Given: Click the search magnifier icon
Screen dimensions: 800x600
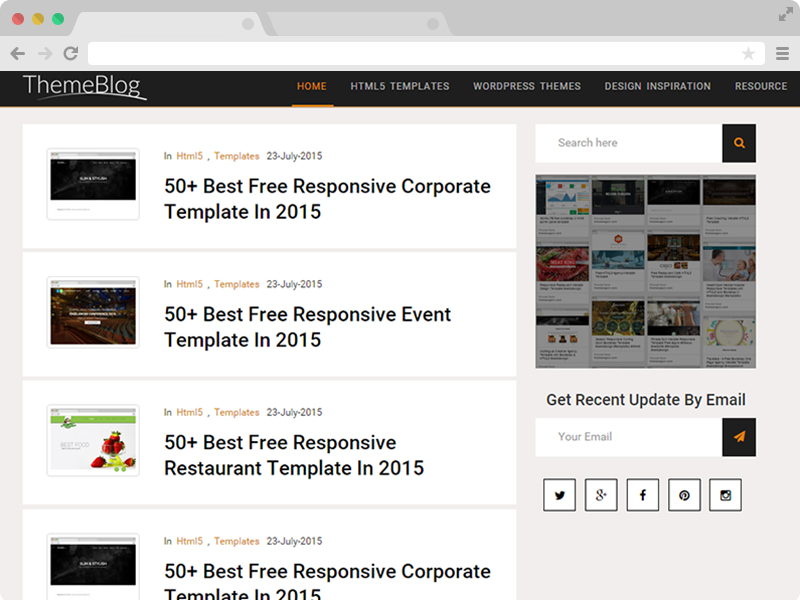Looking at the screenshot, I should (739, 143).
